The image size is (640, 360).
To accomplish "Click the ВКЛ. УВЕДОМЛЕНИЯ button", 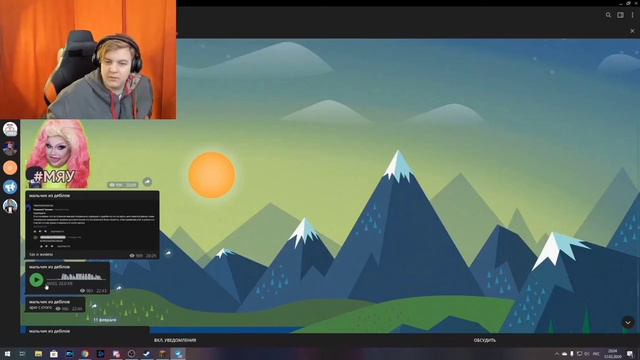I will coord(175,340).
